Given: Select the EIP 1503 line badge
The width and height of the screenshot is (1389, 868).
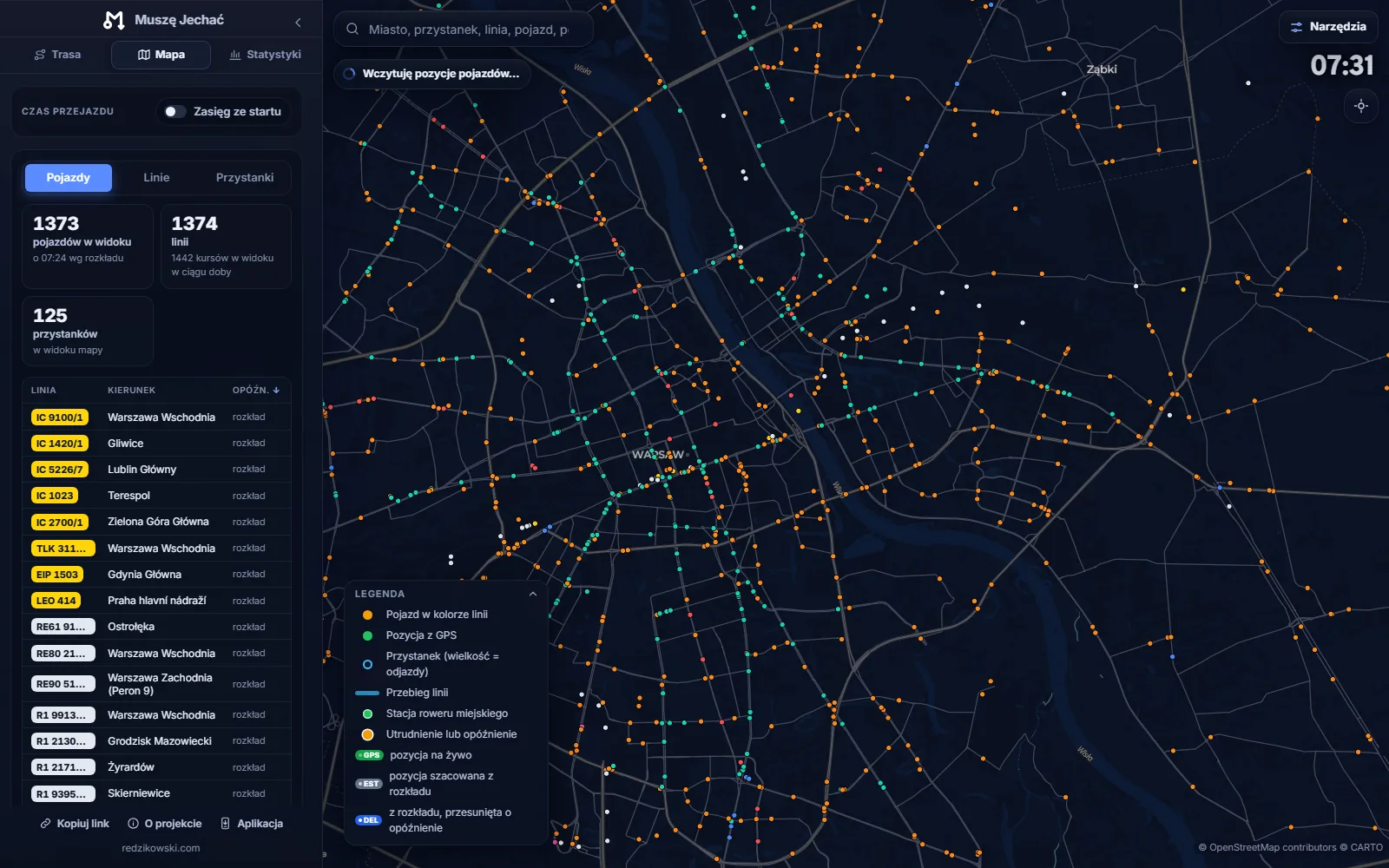Looking at the screenshot, I should 57,575.
